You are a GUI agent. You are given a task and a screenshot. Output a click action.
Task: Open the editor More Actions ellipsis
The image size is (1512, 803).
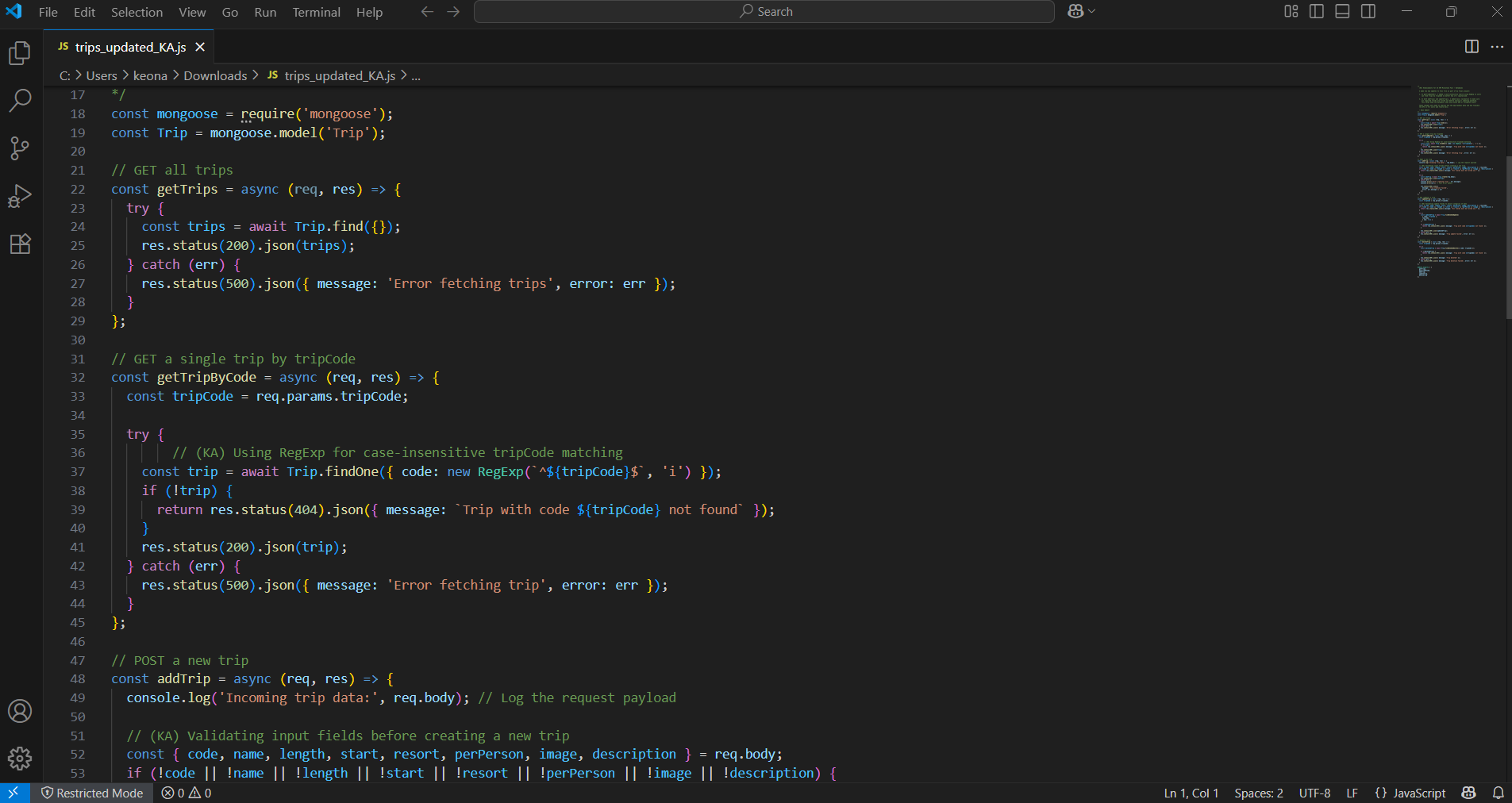1497,47
